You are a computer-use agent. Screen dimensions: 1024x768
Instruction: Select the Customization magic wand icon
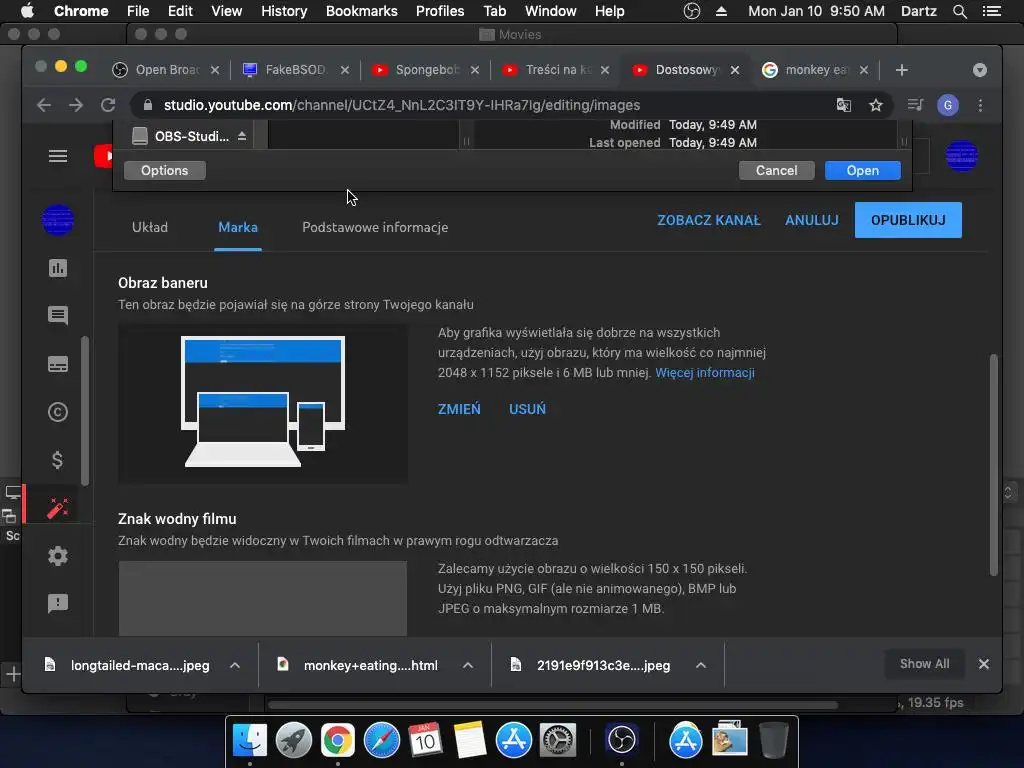pyautogui.click(x=57, y=507)
